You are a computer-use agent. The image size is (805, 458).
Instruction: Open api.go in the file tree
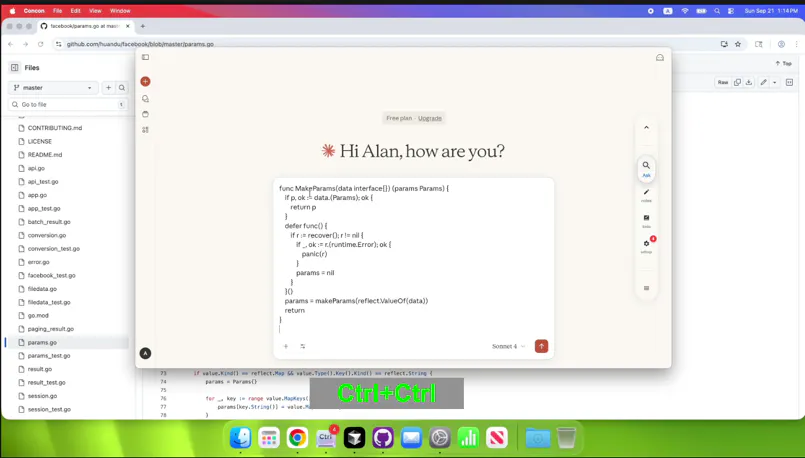(x=36, y=168)
